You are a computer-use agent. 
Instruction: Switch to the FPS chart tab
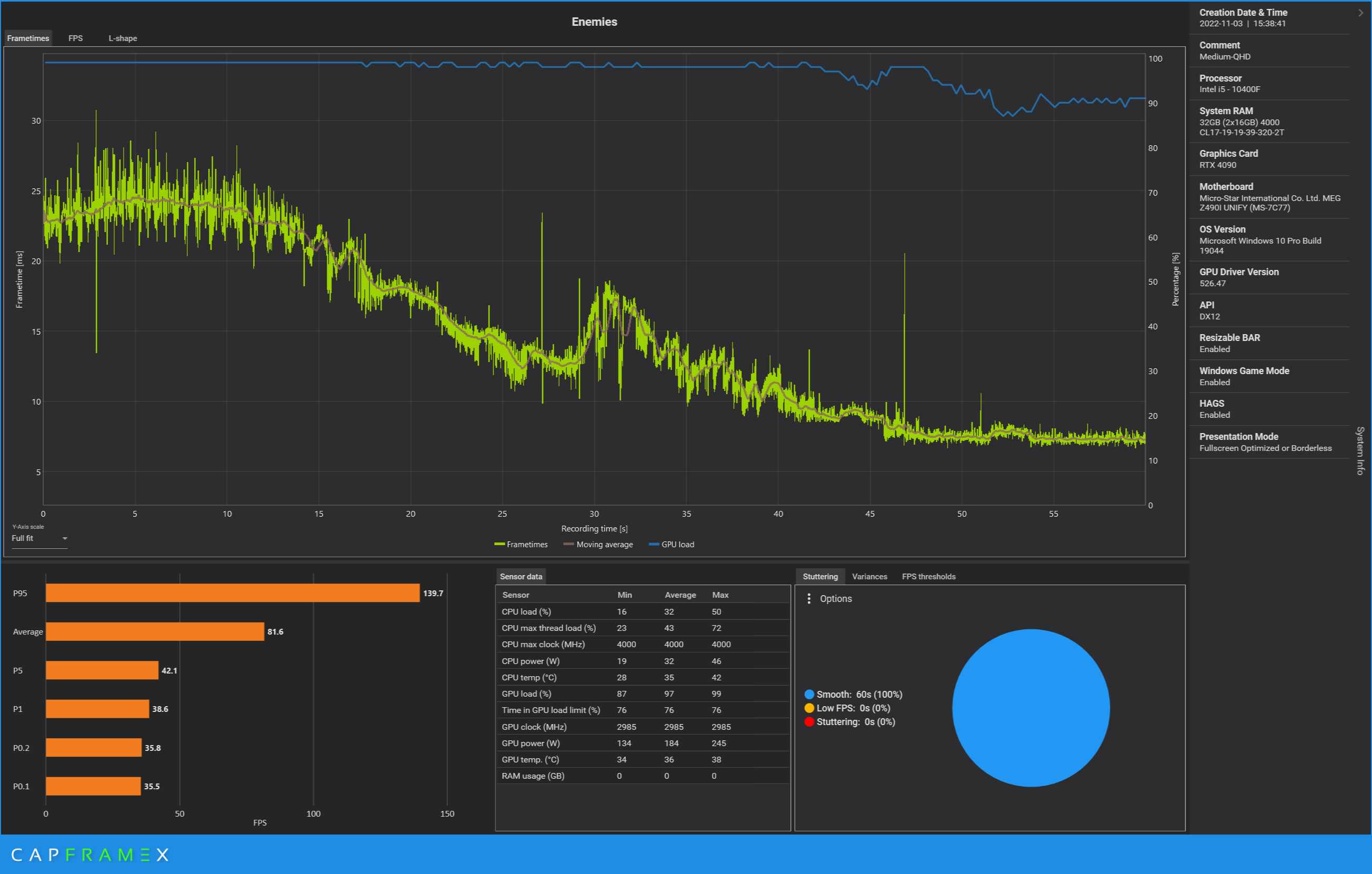coord(75,38)
